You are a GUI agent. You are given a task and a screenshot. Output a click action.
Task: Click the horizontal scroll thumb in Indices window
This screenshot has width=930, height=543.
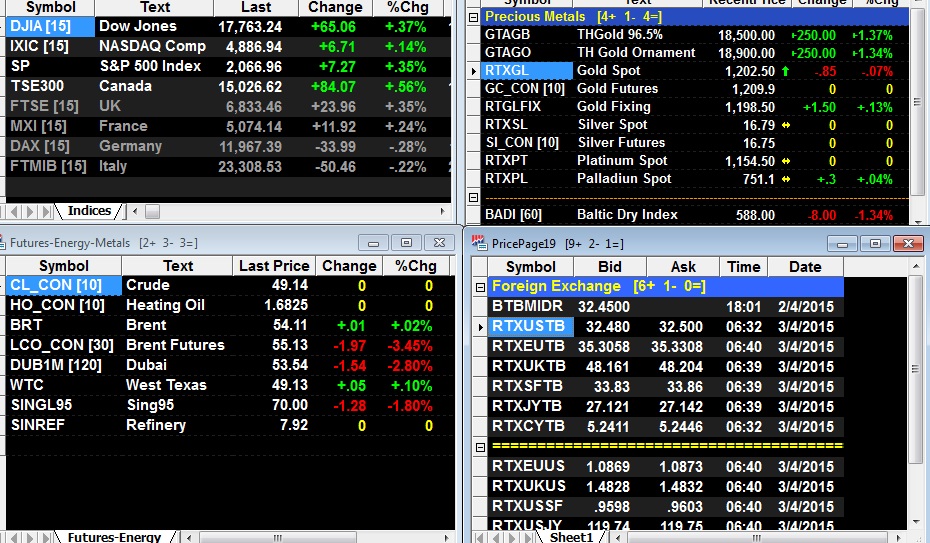coord(152,211)
